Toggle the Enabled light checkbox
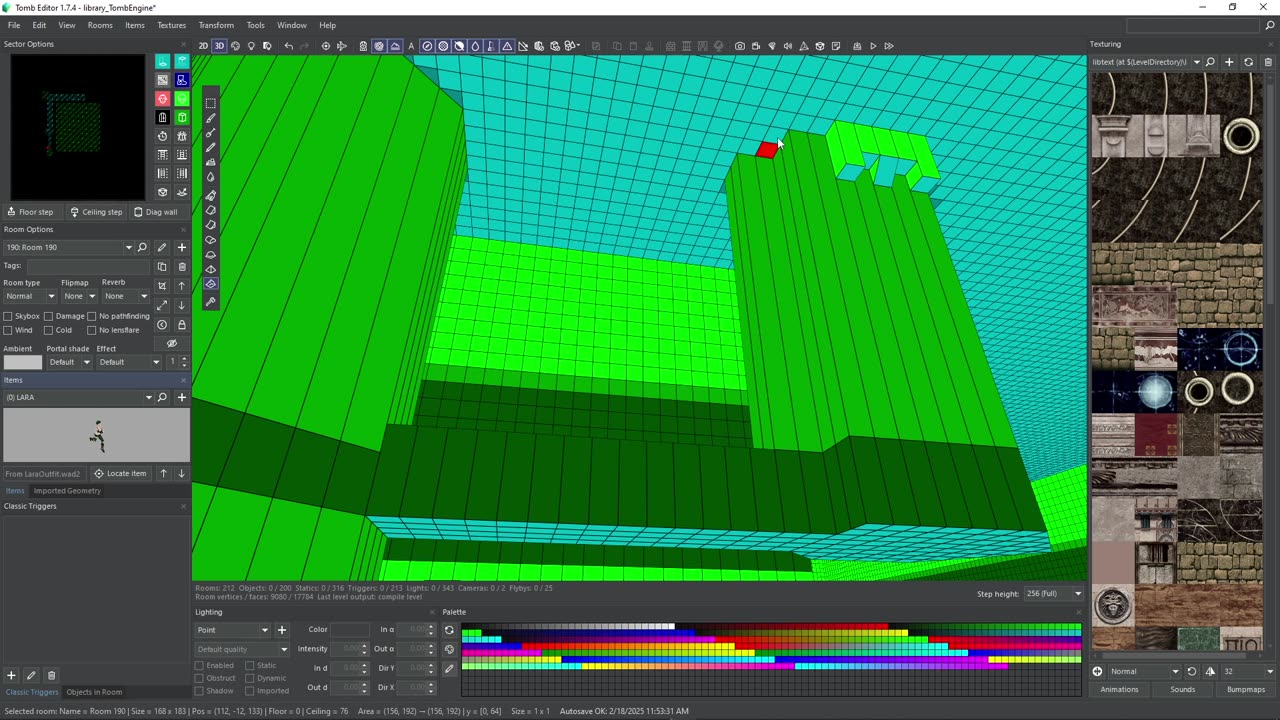Viewport: 1280px width, 720px height. coord(199,666)
